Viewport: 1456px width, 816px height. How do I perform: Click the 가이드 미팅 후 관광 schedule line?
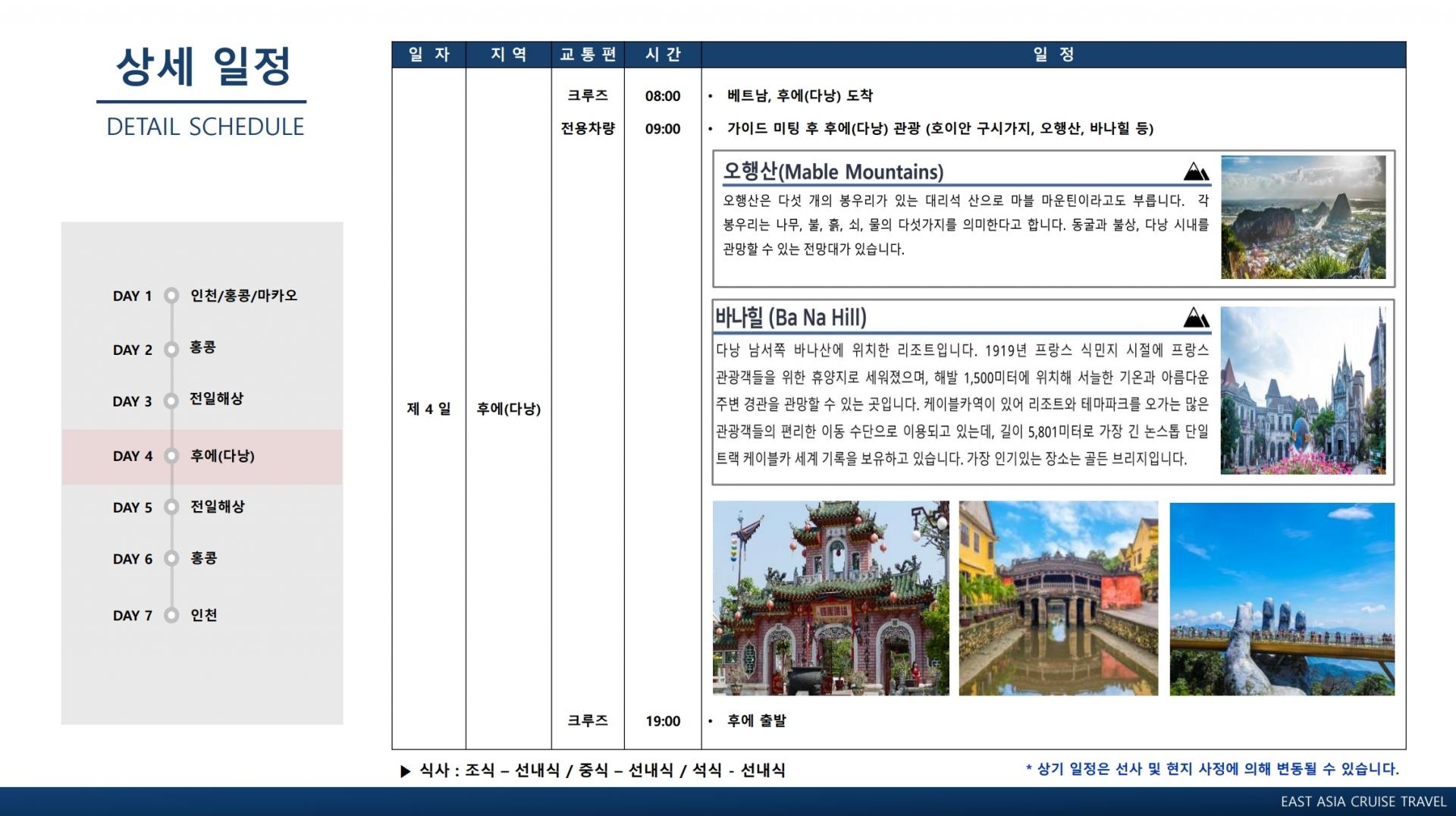tap(940, 128)
